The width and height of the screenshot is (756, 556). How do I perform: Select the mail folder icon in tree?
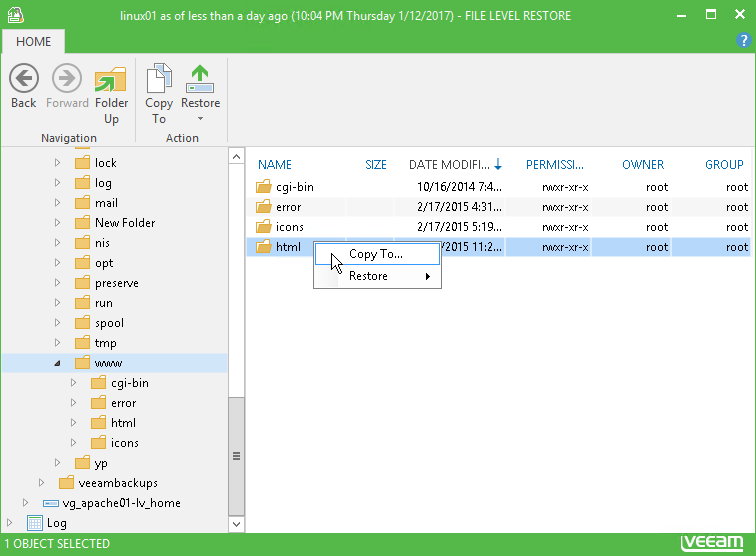click(x=82, y=202)
